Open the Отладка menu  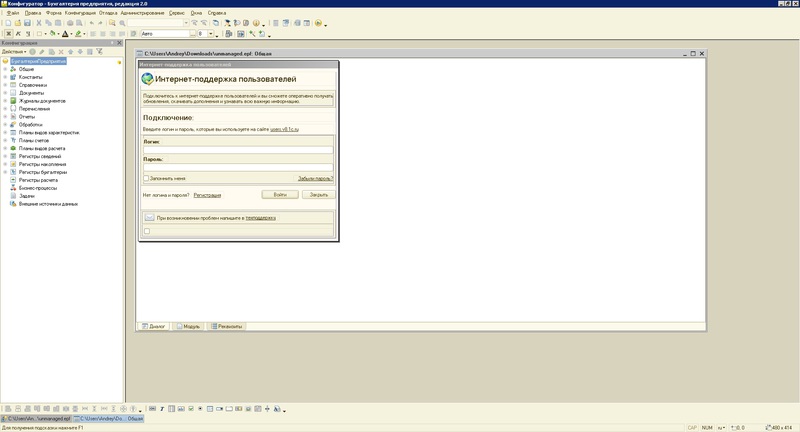[x=108, y=13]
